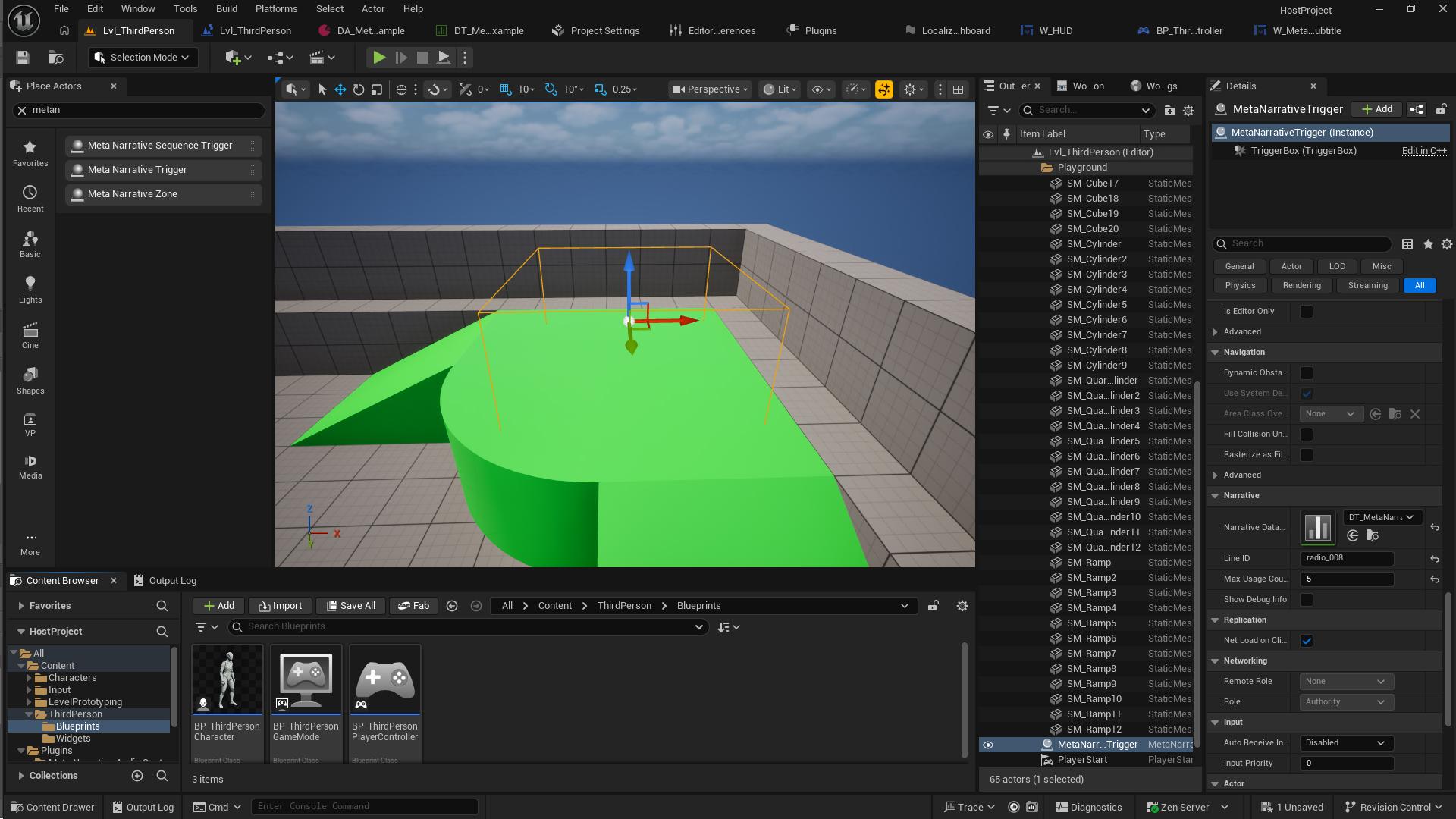Click the Revision Control icon in status bar
Image resolution: width=1456 pixels, height=819 pixels.
[1351, 806]
